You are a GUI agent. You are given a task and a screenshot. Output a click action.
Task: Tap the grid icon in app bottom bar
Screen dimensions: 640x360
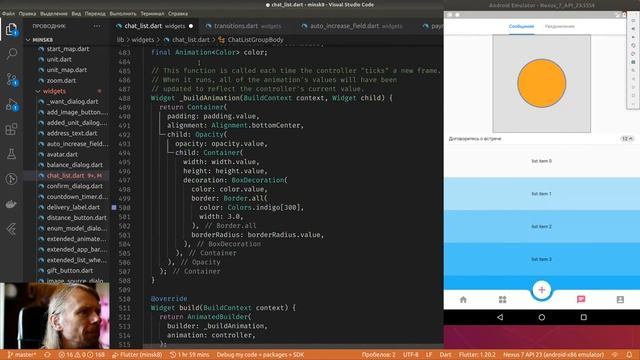tap(502, 300)
